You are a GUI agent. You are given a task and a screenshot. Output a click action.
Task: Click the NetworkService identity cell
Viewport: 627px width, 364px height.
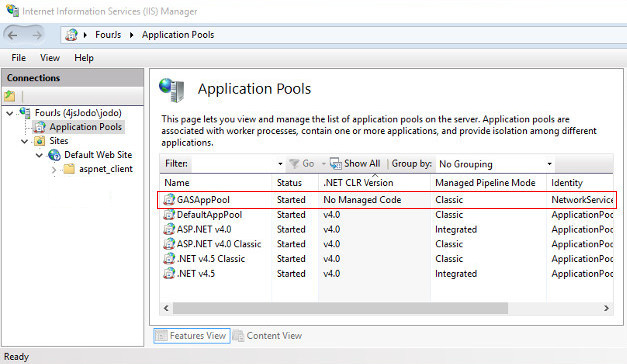point(582,200)
